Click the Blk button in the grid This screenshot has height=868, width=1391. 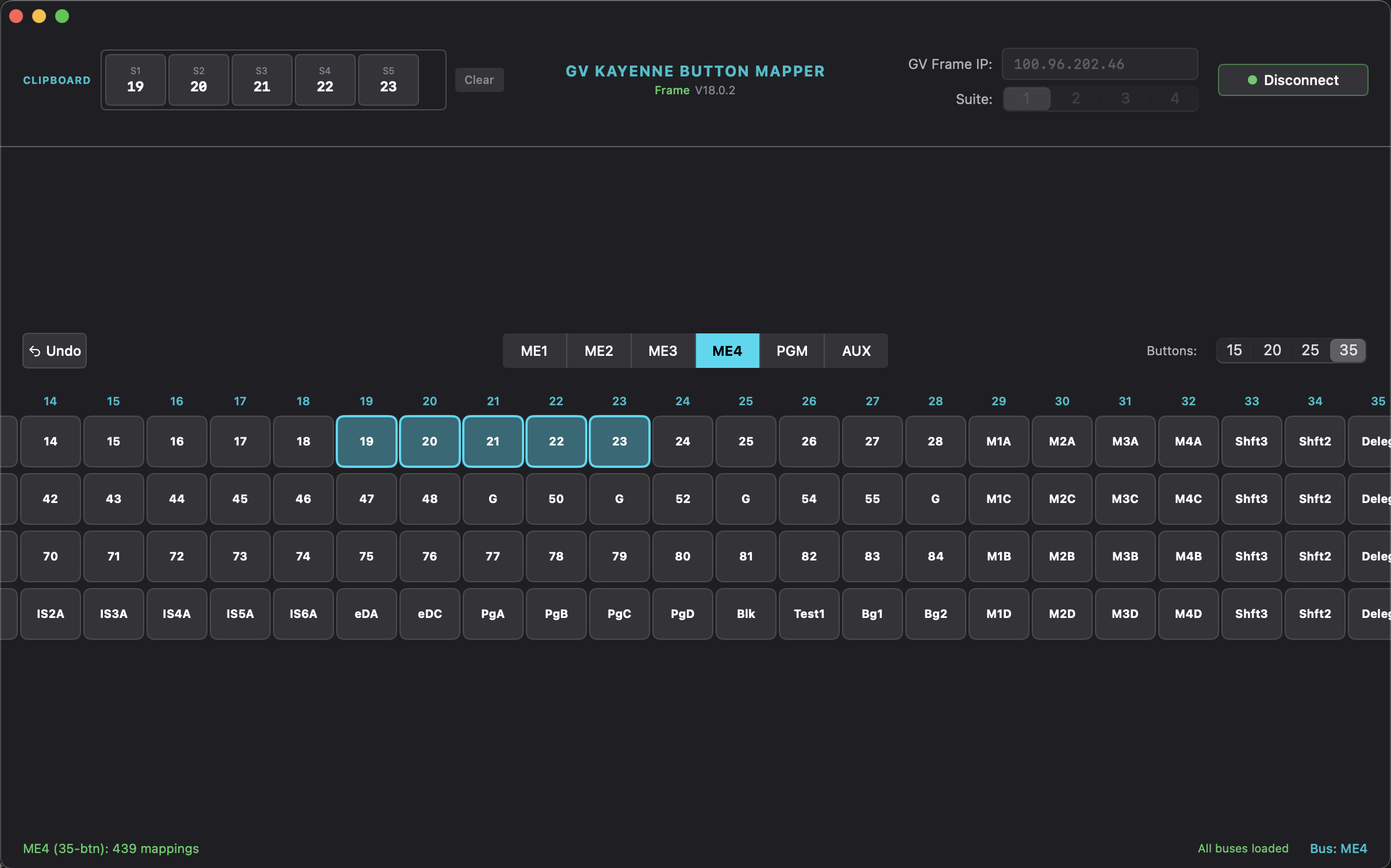point(746,613)
